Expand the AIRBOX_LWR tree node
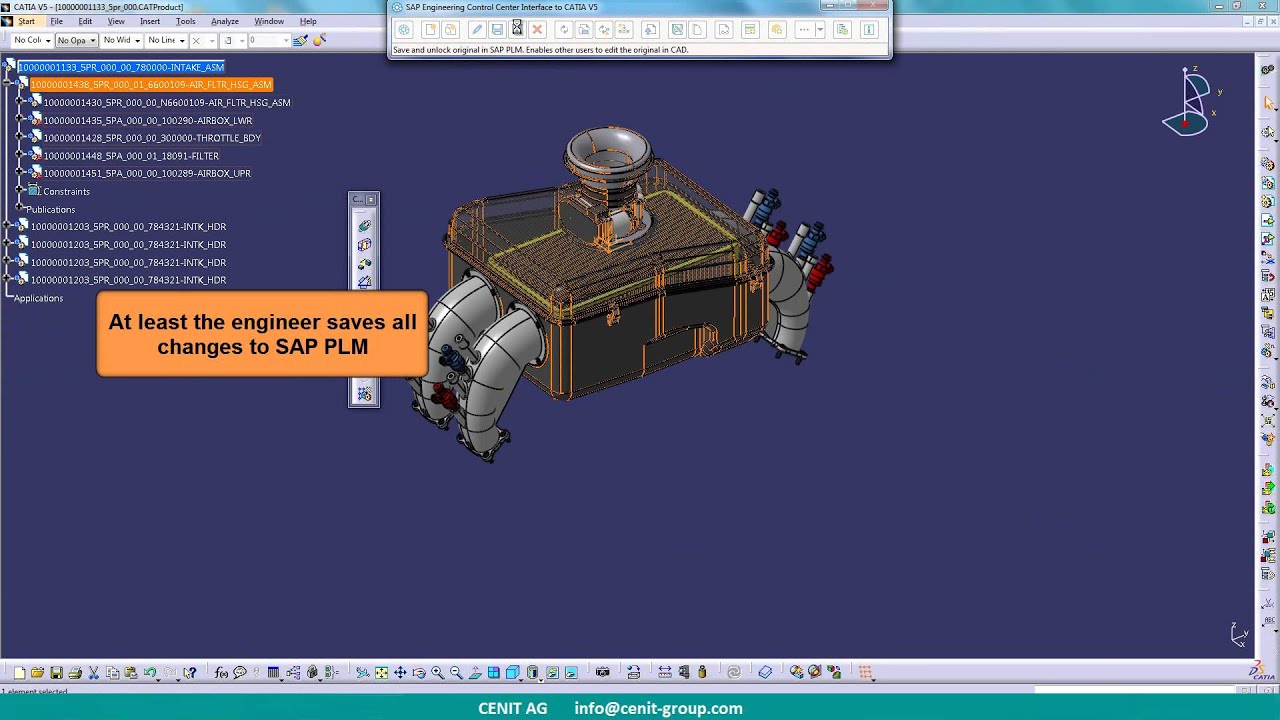The width and height of the screenshot is (1280, 720). click(x=20, y=120)
